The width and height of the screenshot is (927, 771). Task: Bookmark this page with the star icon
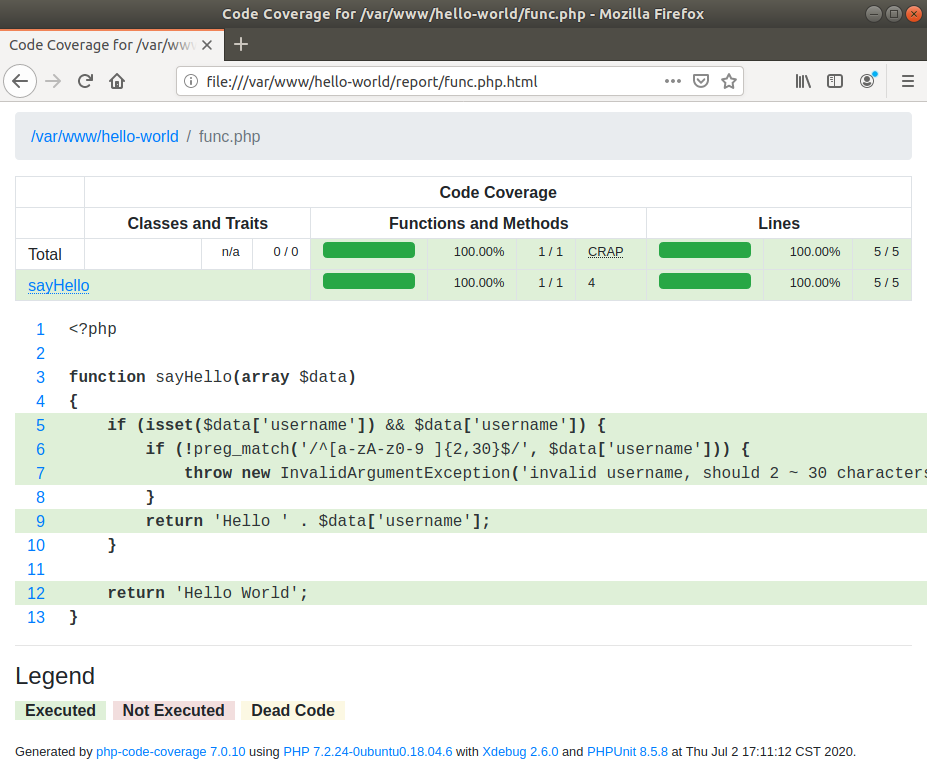coord(729,81)
